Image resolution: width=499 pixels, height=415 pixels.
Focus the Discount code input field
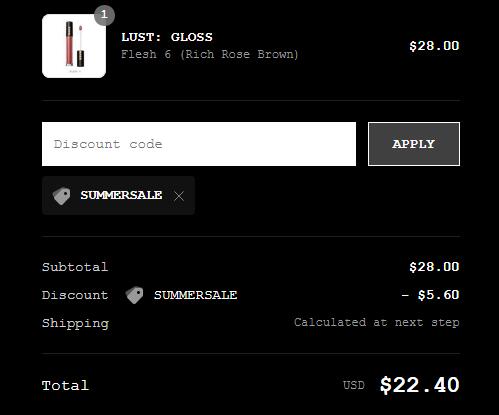pyautogui.click(x=199, y=144)
